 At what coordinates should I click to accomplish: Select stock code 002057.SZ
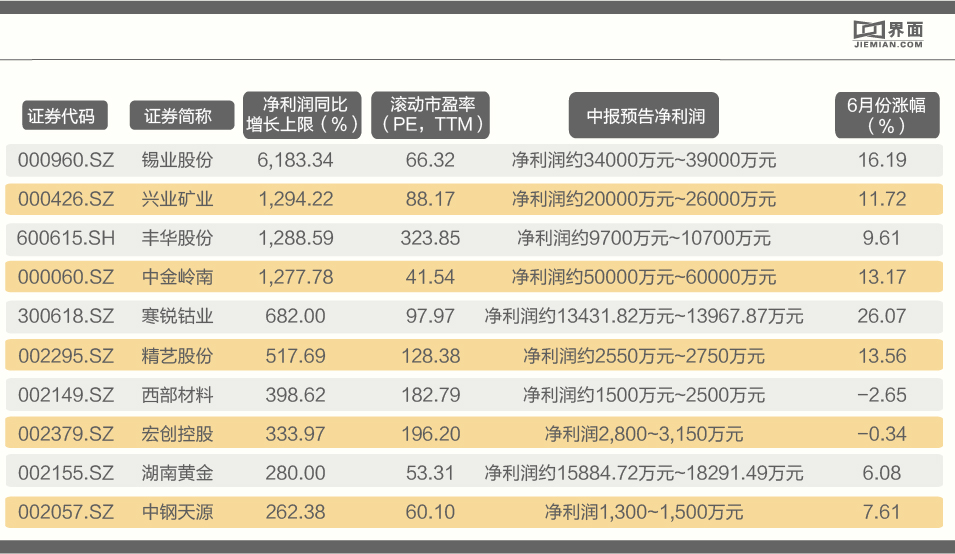[x=66, y=511]
